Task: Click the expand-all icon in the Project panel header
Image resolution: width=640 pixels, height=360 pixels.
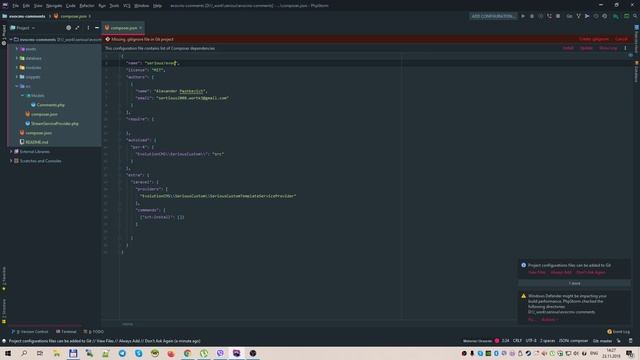Action: (x=78, y=28)
